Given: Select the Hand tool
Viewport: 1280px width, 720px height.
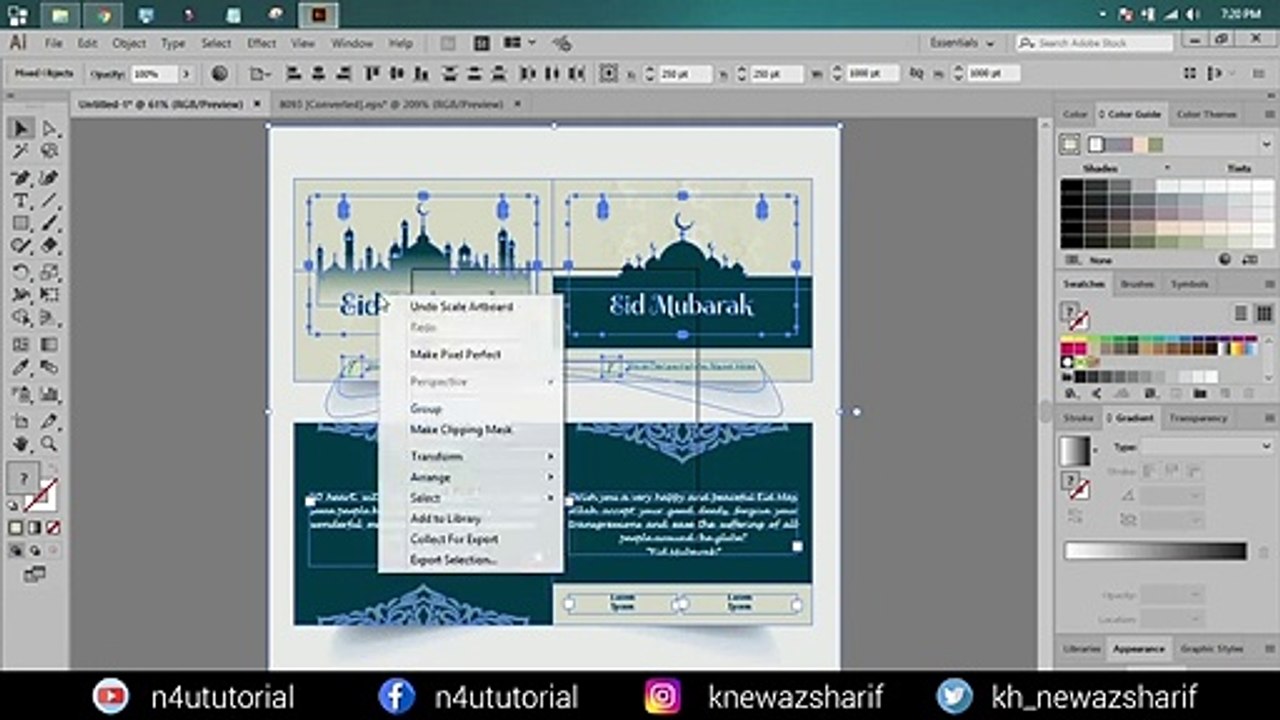Looking at the screenshot, I should click(21, 443).
